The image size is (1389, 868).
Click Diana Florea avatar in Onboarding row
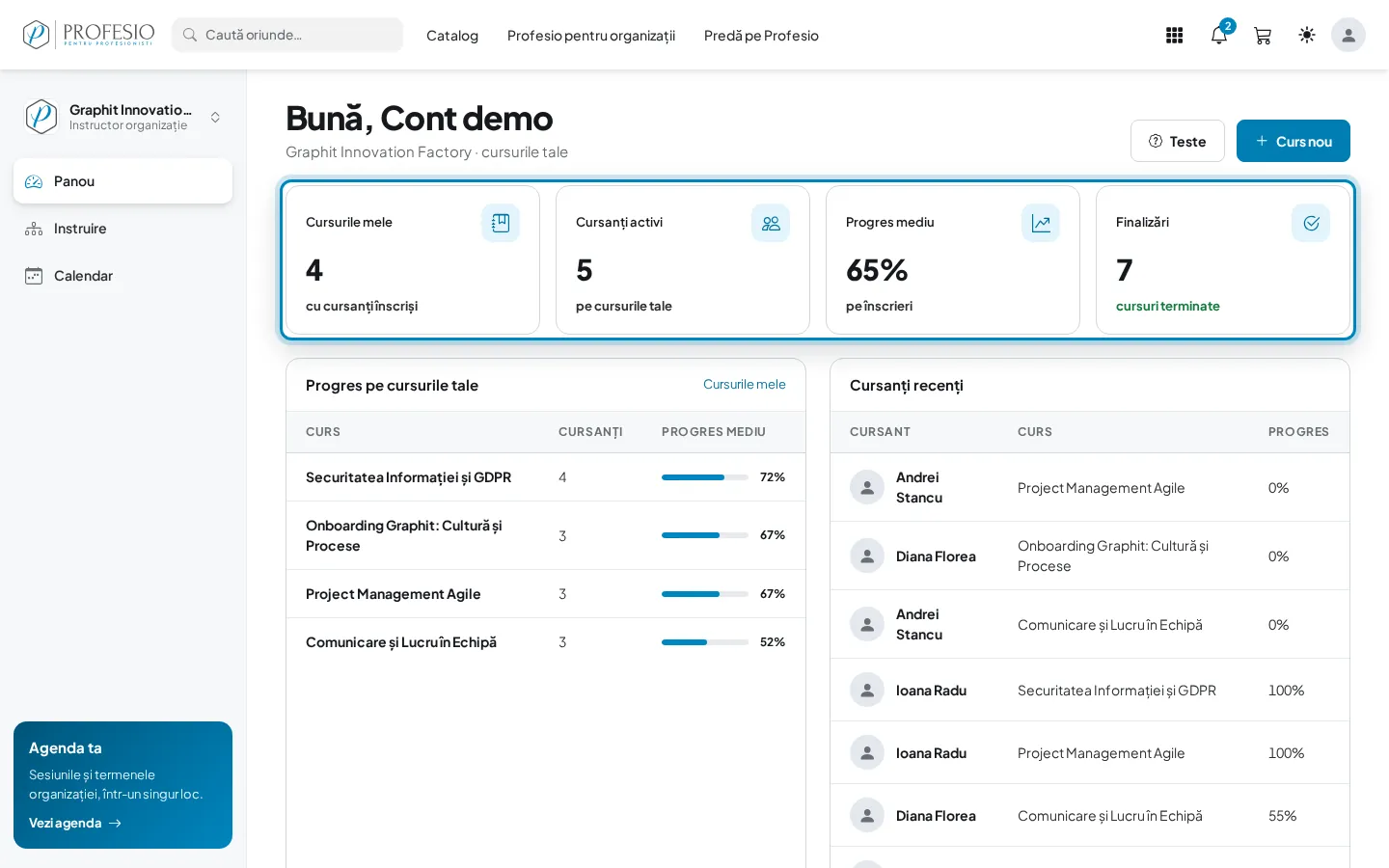tap(867, 556)
